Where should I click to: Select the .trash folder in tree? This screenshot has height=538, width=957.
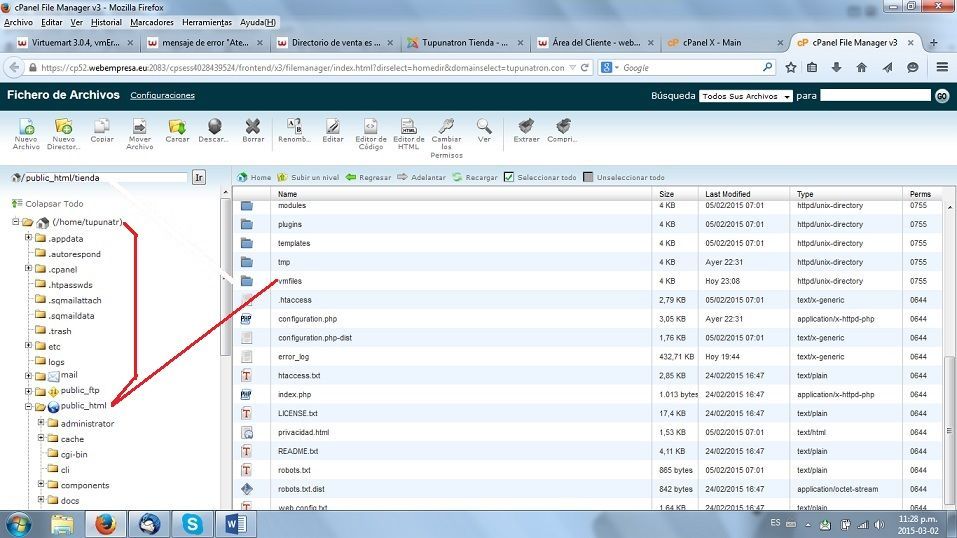point(60,331)
